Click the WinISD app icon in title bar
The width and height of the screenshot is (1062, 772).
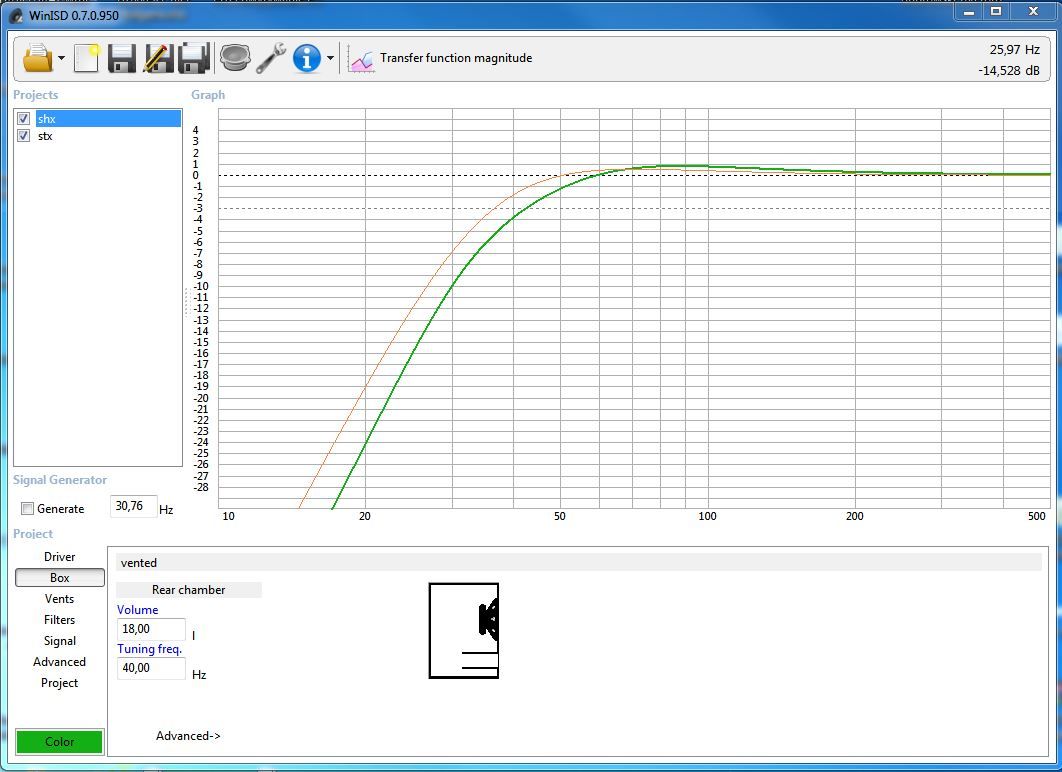16,15
